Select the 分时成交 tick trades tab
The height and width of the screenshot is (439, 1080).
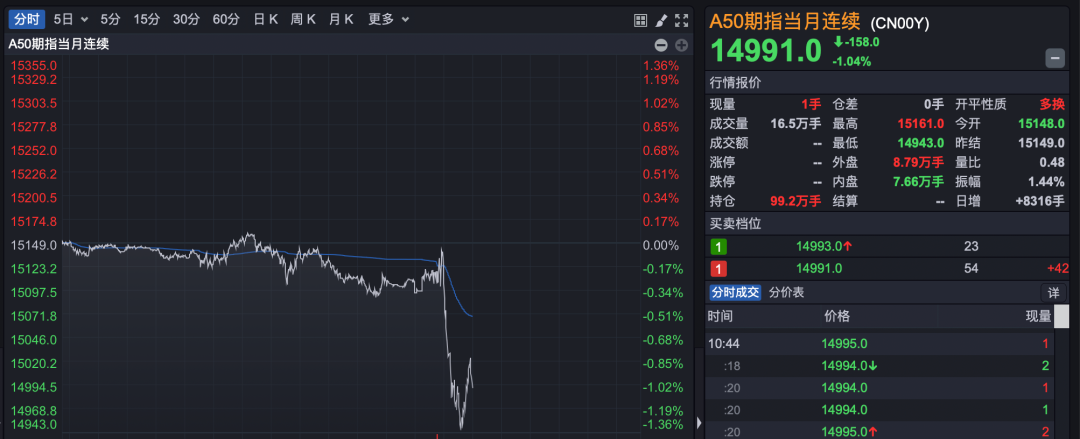pos(735,292)
